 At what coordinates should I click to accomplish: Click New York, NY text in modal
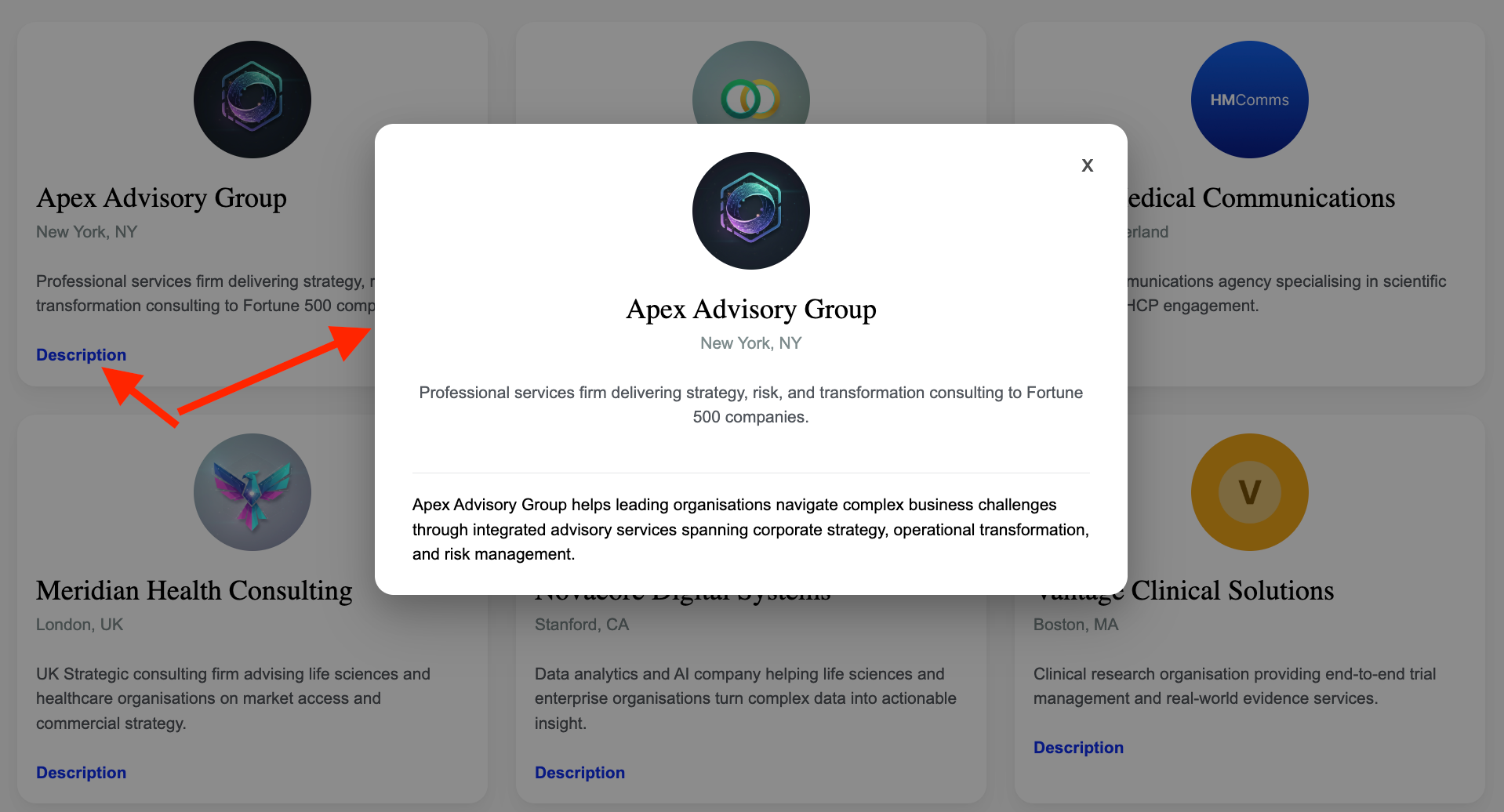(751, 343)
